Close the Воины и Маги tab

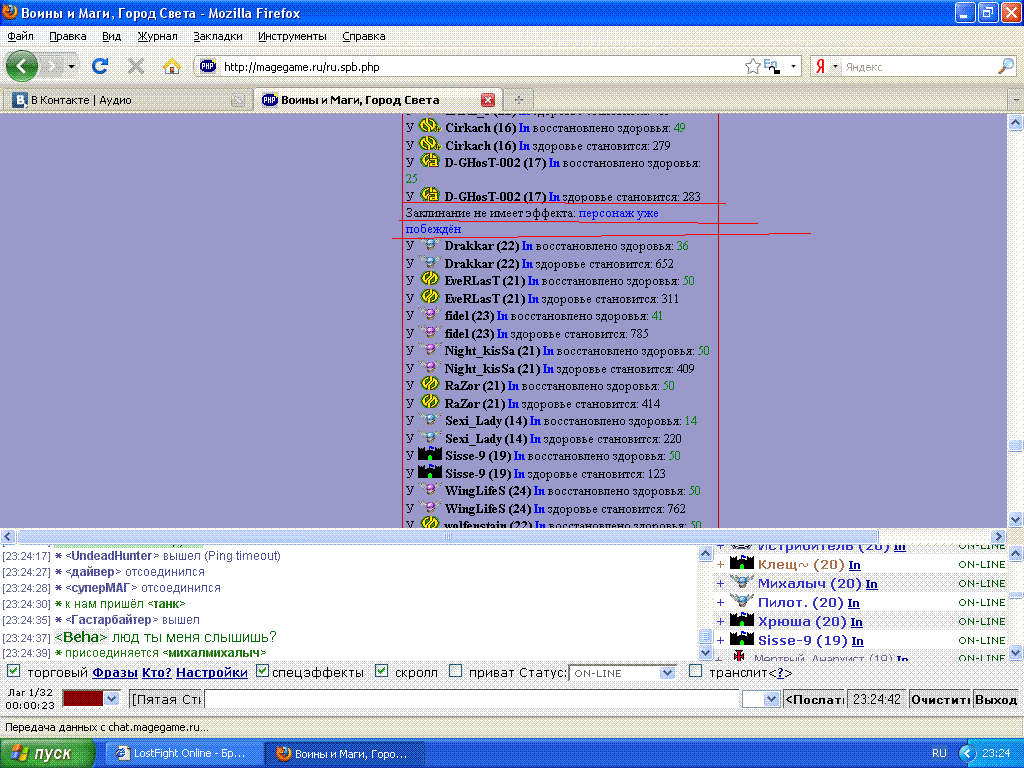[x=488, y=100]
